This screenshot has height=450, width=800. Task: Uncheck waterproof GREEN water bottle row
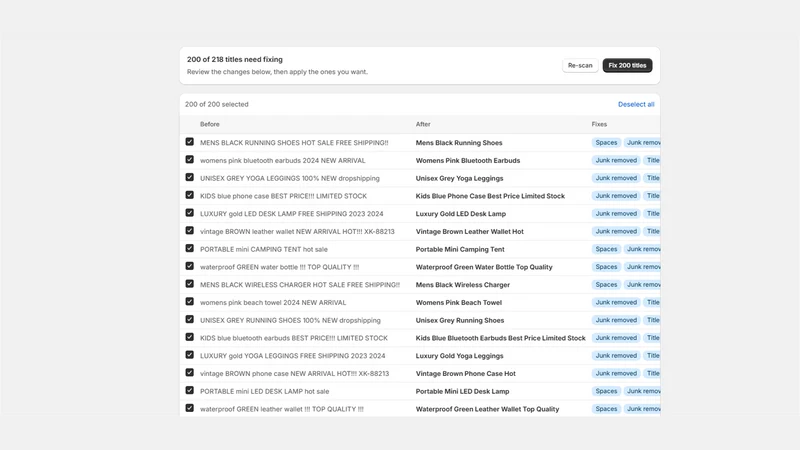(190, 266)
